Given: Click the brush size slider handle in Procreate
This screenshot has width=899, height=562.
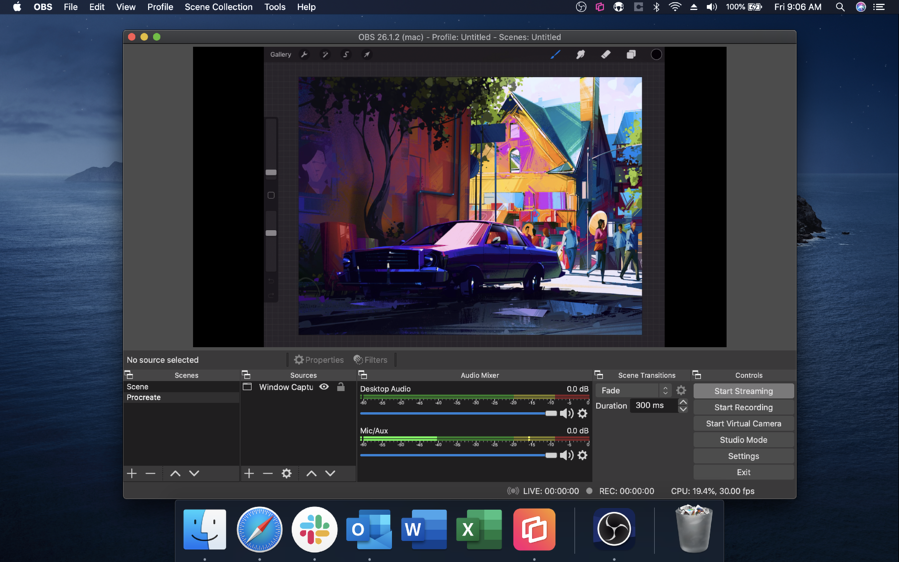Looking at the screenshot, I should (x=271, y=172).
